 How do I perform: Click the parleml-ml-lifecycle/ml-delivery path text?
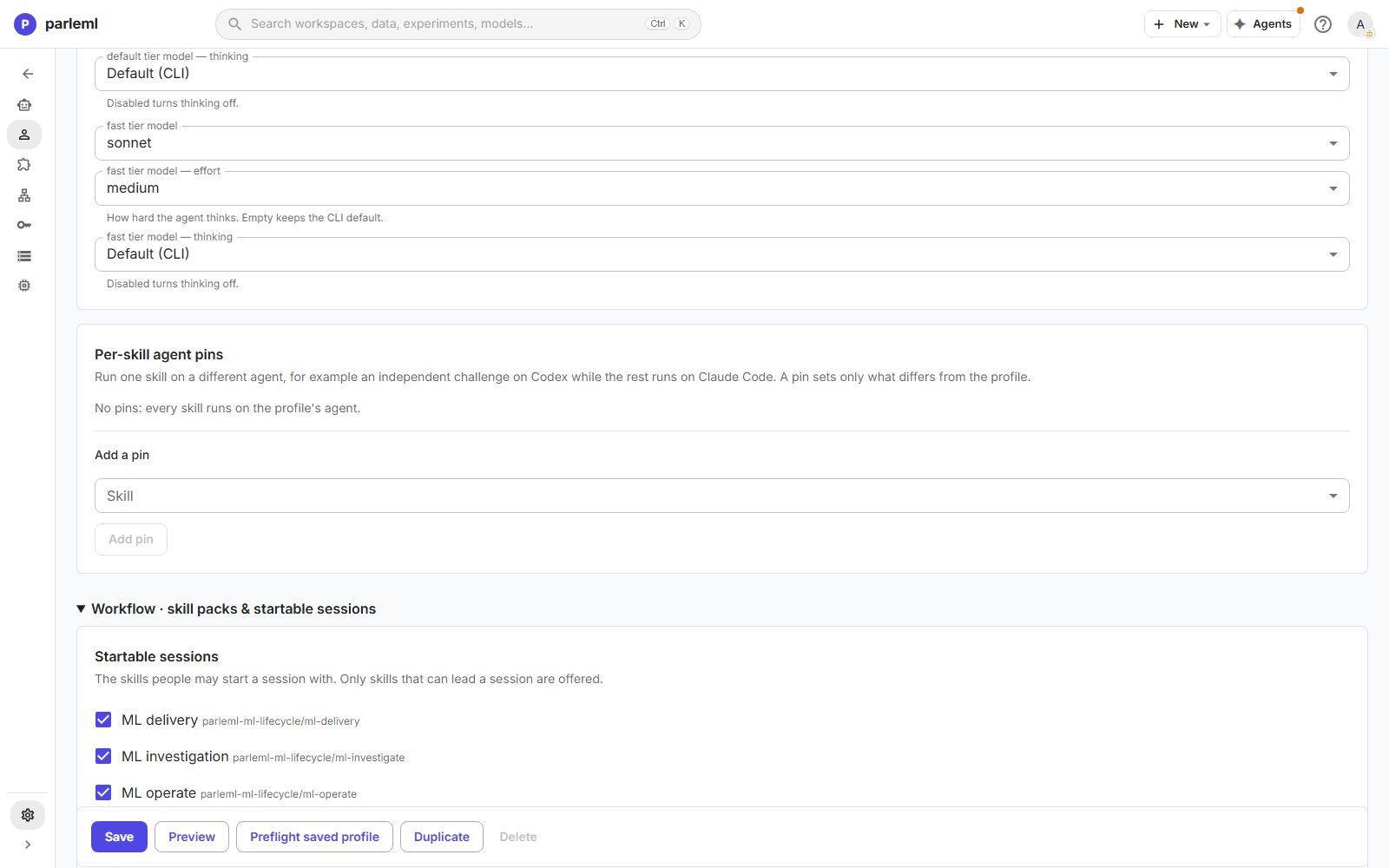tap(280, 721)
